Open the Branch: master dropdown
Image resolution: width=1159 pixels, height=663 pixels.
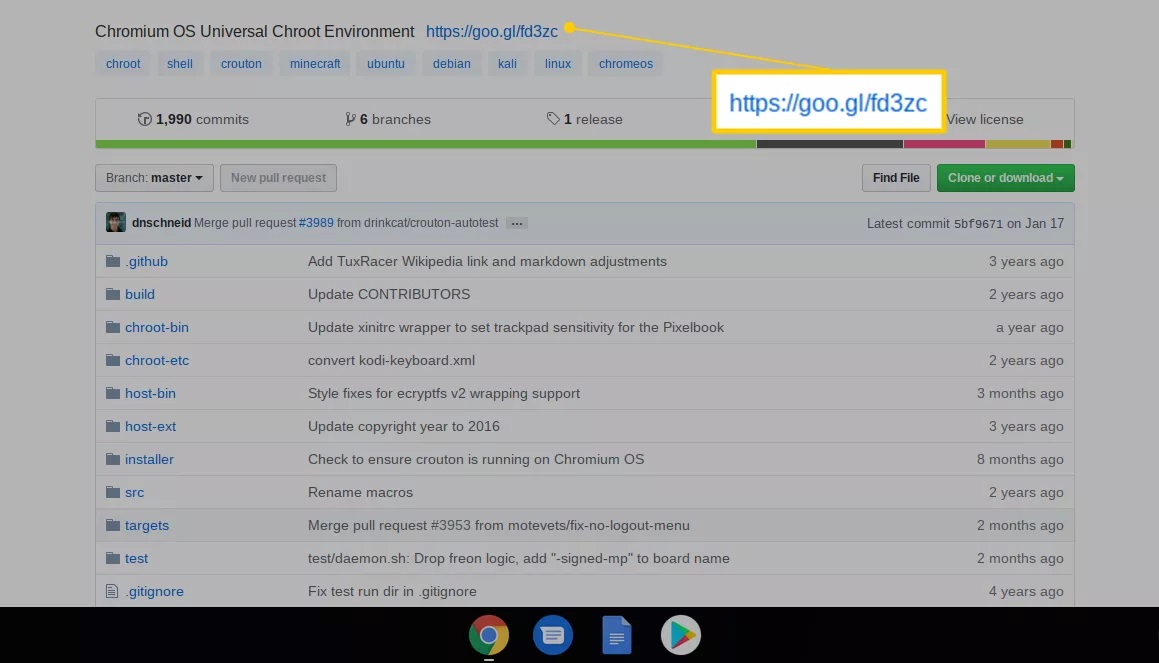point(154,178)
